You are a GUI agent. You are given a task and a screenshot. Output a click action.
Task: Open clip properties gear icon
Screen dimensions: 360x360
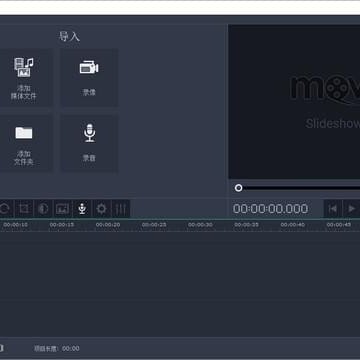[101, 209]
